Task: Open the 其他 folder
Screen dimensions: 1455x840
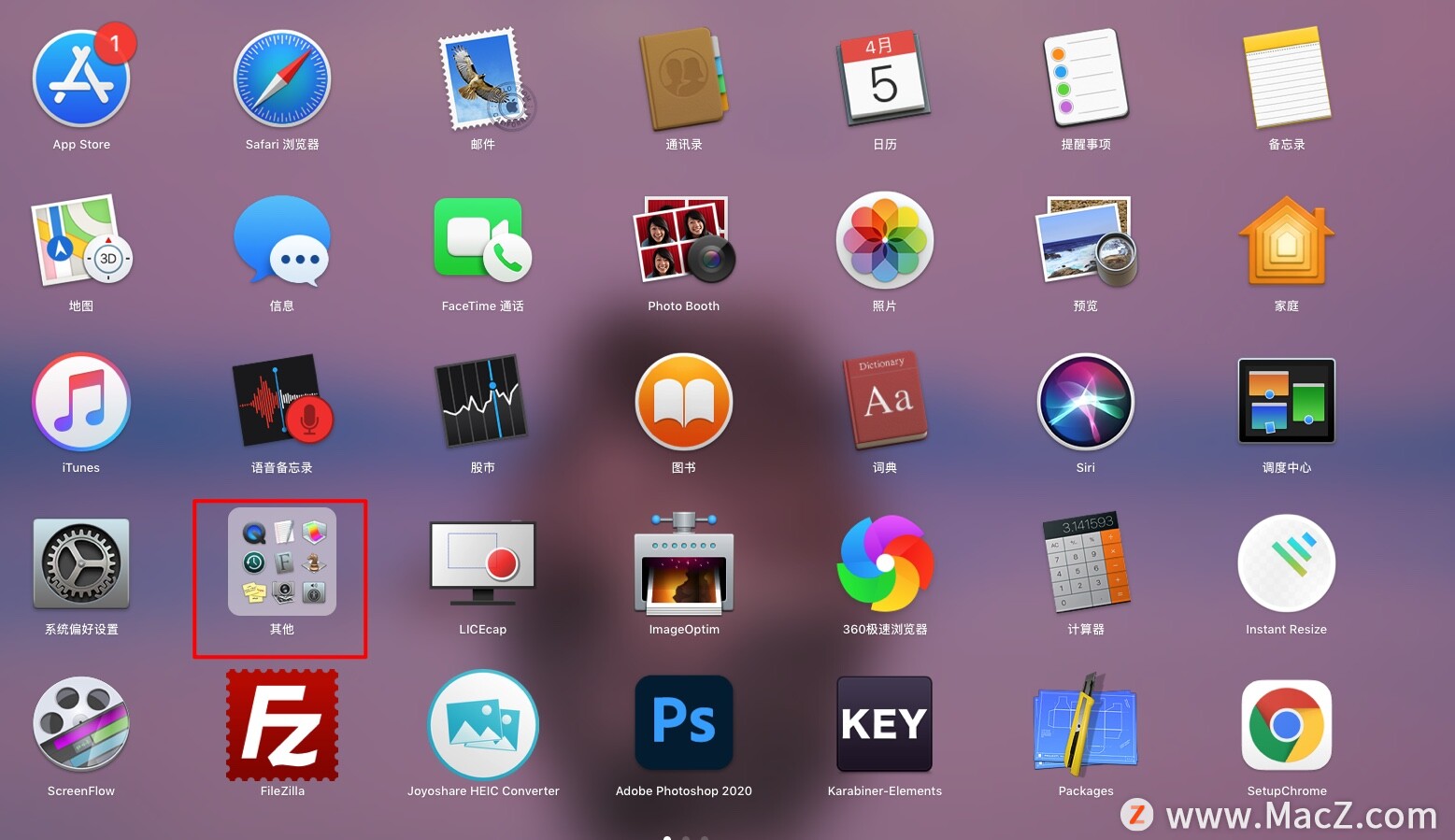Action: coord(282,562)
